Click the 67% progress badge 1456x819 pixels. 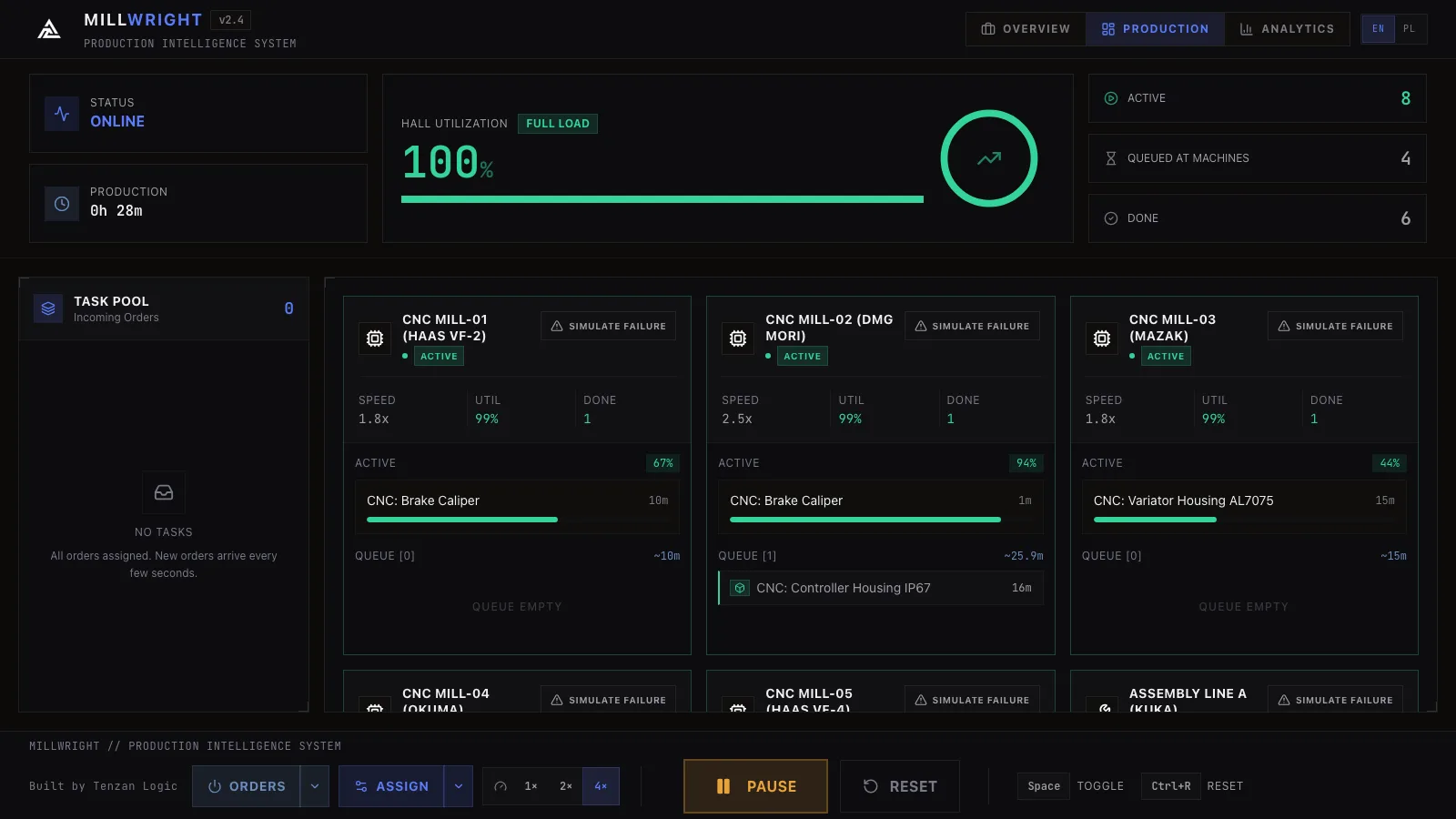[663, 463]
